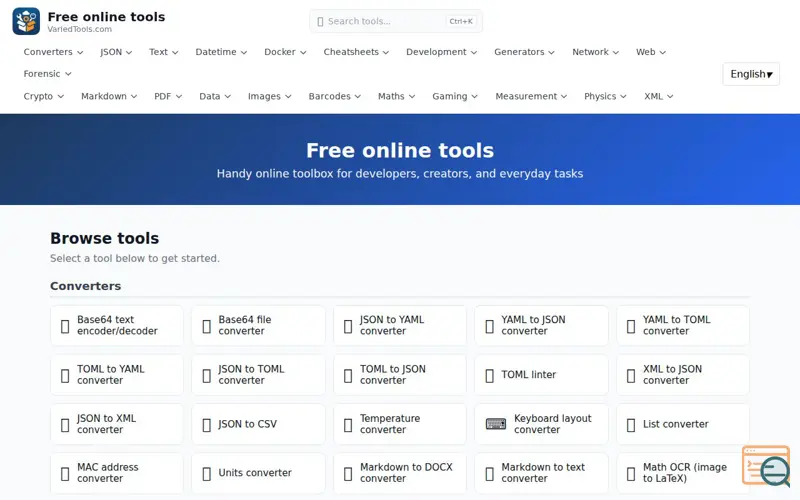Screen dimensions: 800x500
Task: Click icon beside Markdown to text converter
Action: click(489, 473)
